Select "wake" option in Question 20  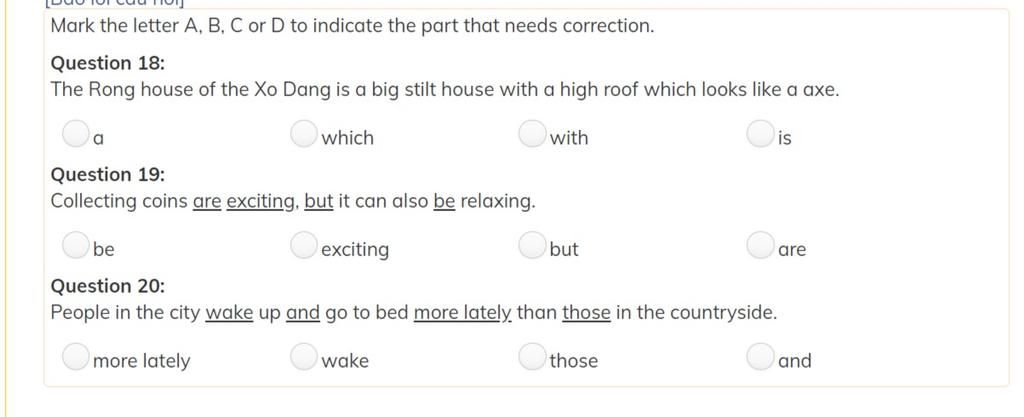303,357
